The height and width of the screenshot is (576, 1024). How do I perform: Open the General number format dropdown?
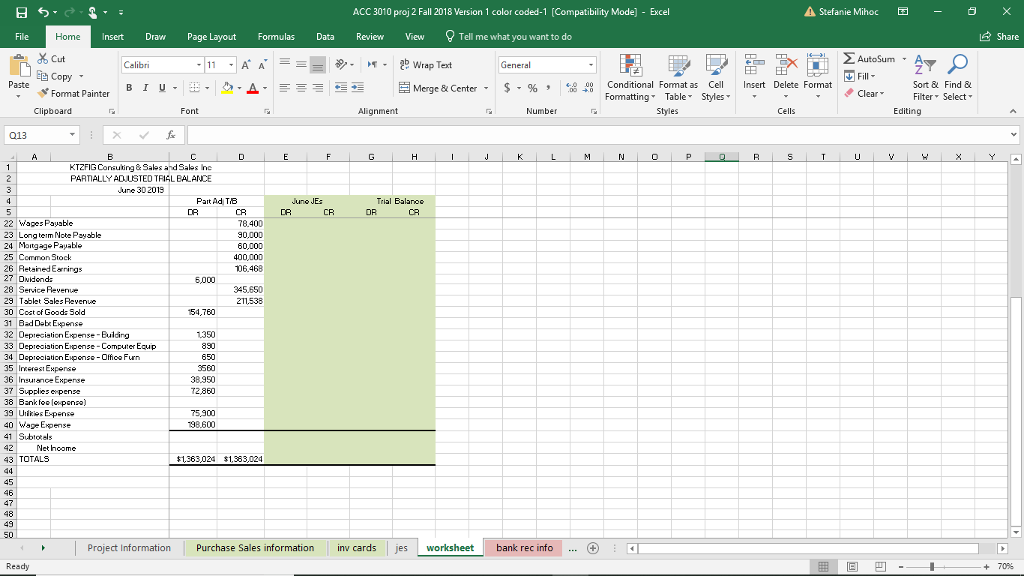coord(591,65)
